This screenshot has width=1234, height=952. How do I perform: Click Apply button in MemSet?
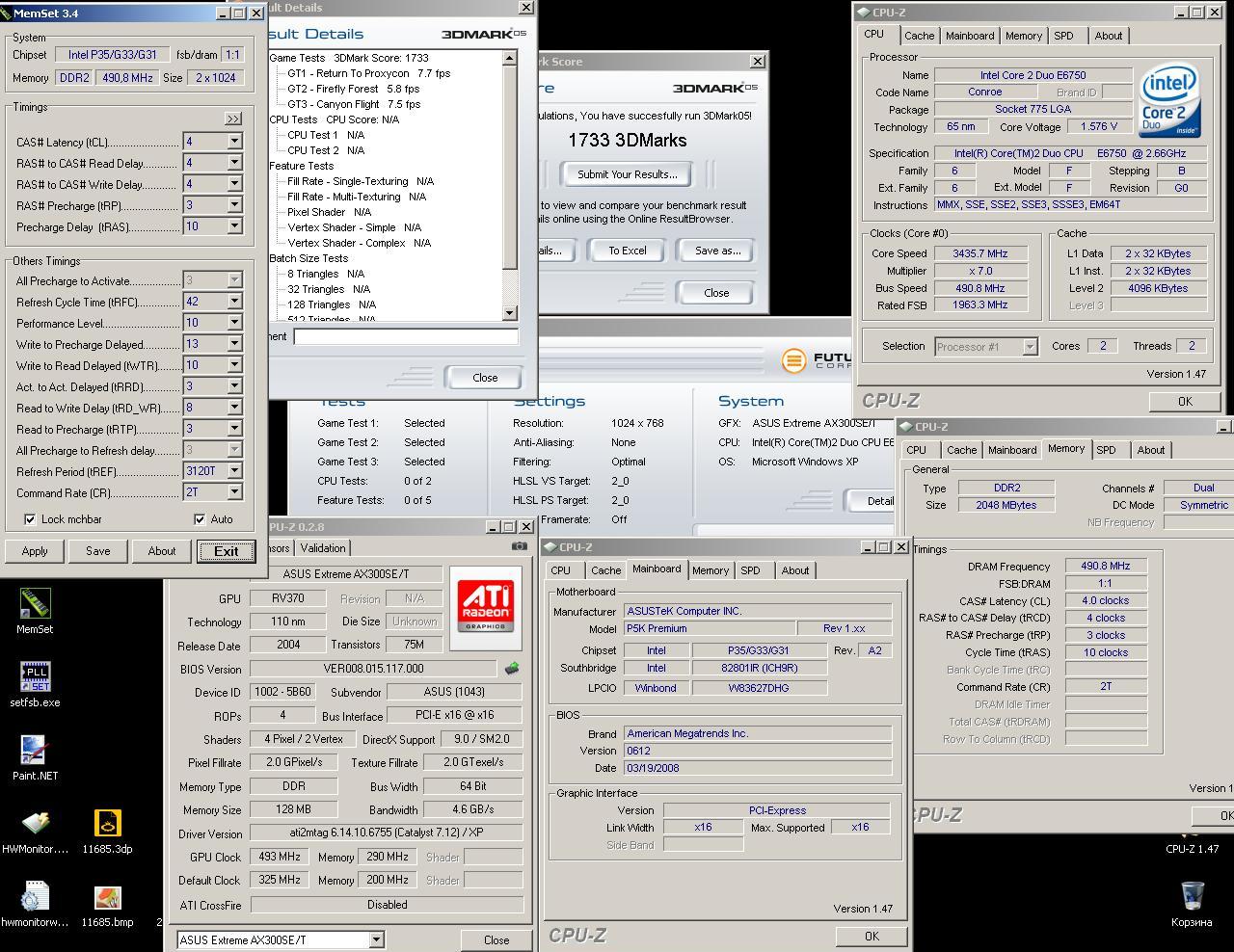tap(35, 551)
